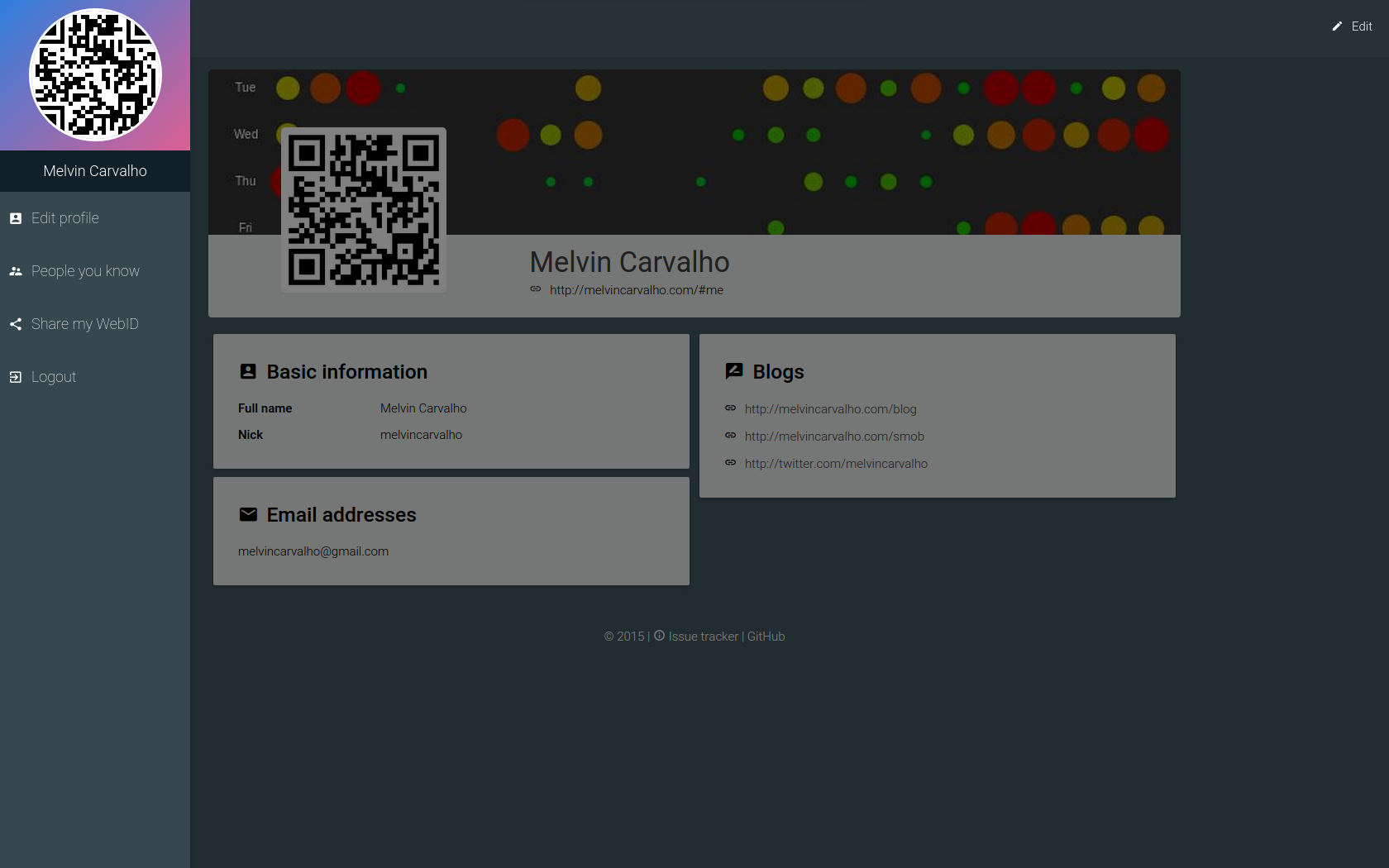Image resolution: width=1389 pixels, height=868 pixels.
Task: Click the melvincarvalho@gmail.com email address
Action: (313, 551)
